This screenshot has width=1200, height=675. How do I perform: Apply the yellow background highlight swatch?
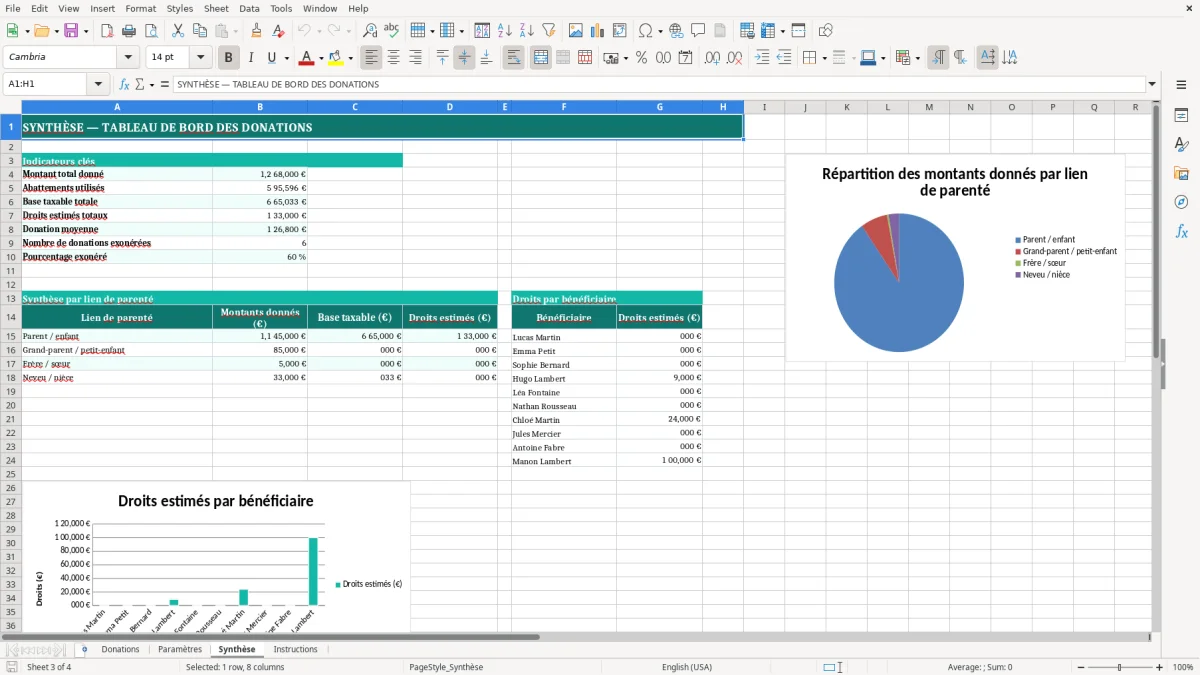(x=335, y=58)
